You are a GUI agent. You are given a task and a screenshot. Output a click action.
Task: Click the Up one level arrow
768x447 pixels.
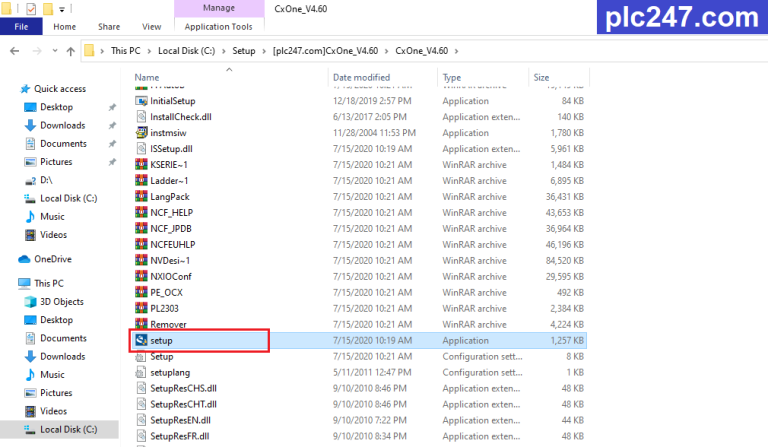[71, 51]
